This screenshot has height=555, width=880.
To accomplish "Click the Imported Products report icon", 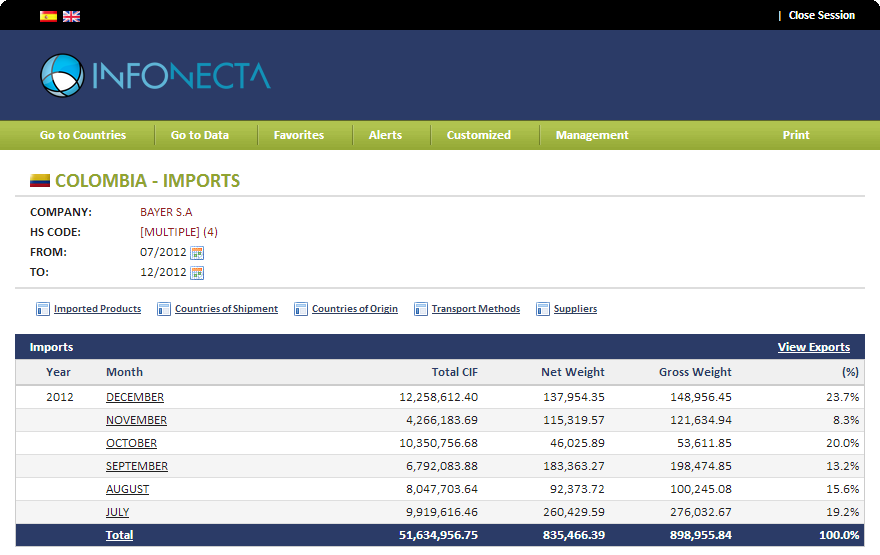I will pyautogui.click(x=43, y=309).
